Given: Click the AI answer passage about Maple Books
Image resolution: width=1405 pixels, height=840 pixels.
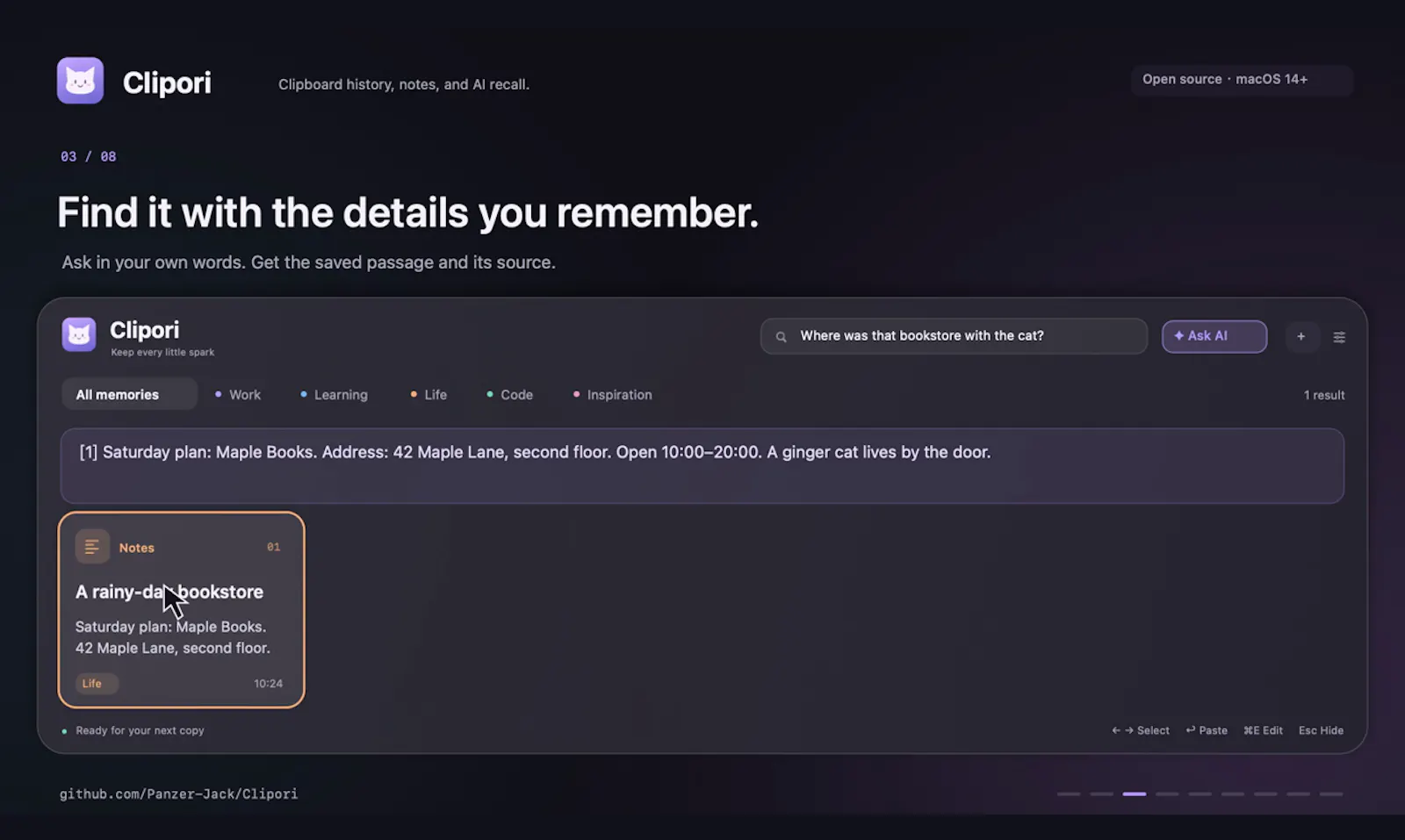Looking at the screenshot, I should pos(702,465).
